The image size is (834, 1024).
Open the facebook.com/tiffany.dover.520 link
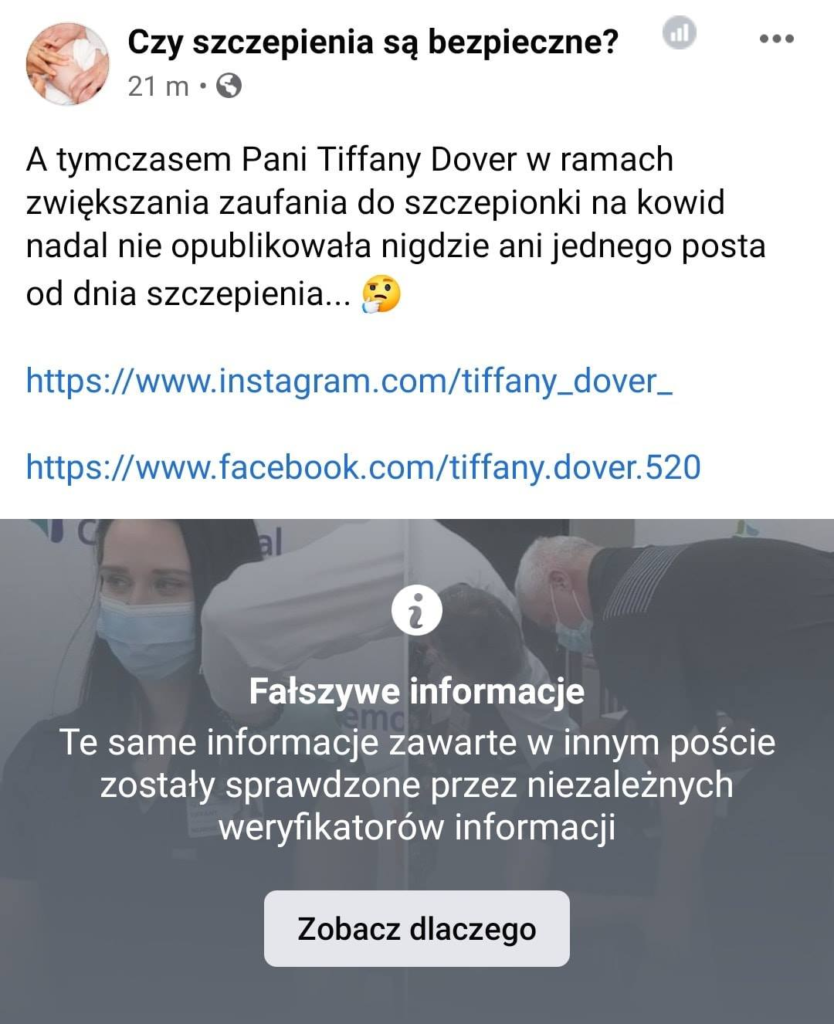click(363, 468)
